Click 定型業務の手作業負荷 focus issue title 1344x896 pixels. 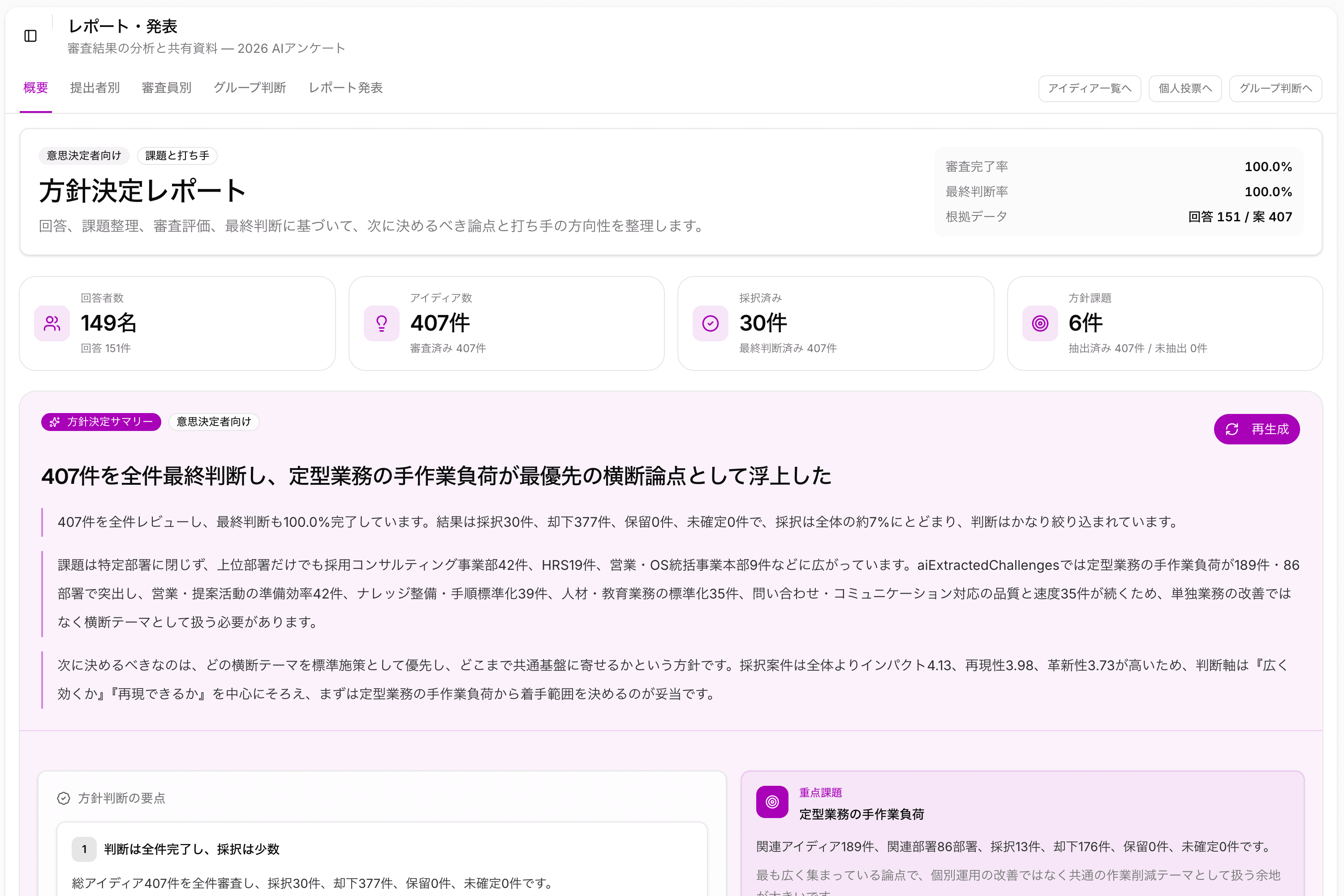point(861,814)
